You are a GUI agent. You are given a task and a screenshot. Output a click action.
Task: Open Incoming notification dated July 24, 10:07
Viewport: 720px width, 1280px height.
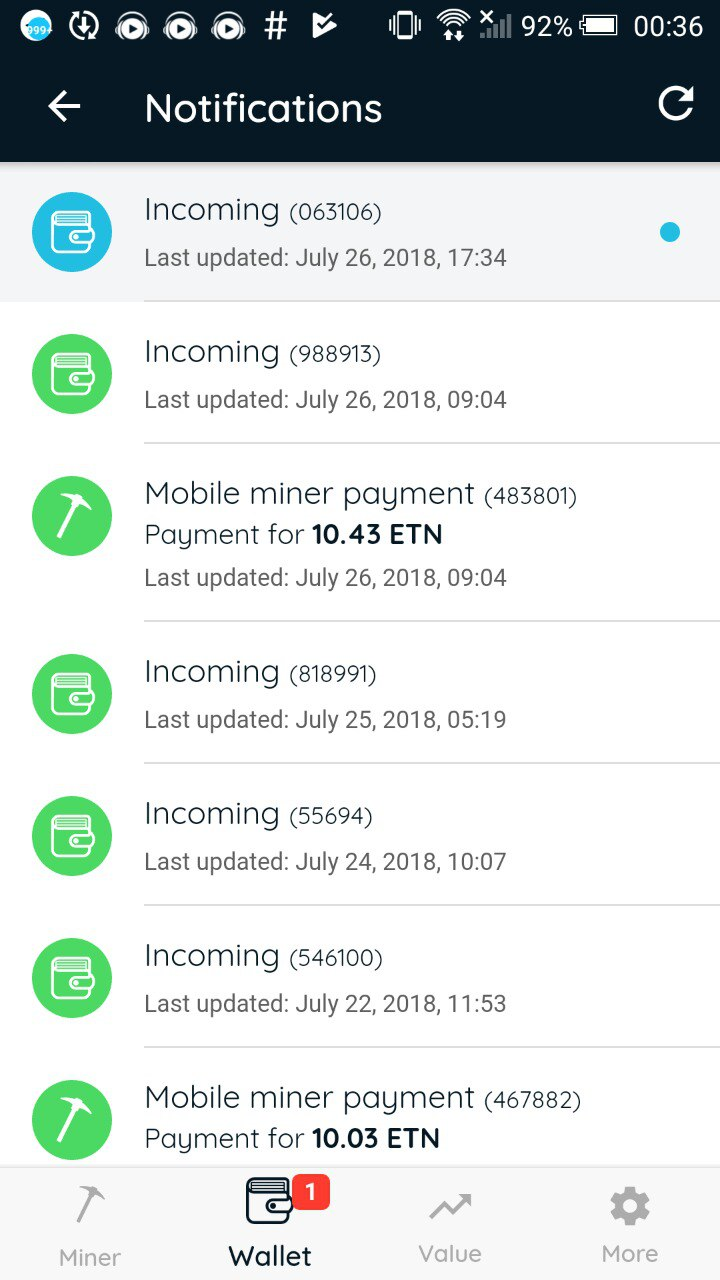coord(380,836)
